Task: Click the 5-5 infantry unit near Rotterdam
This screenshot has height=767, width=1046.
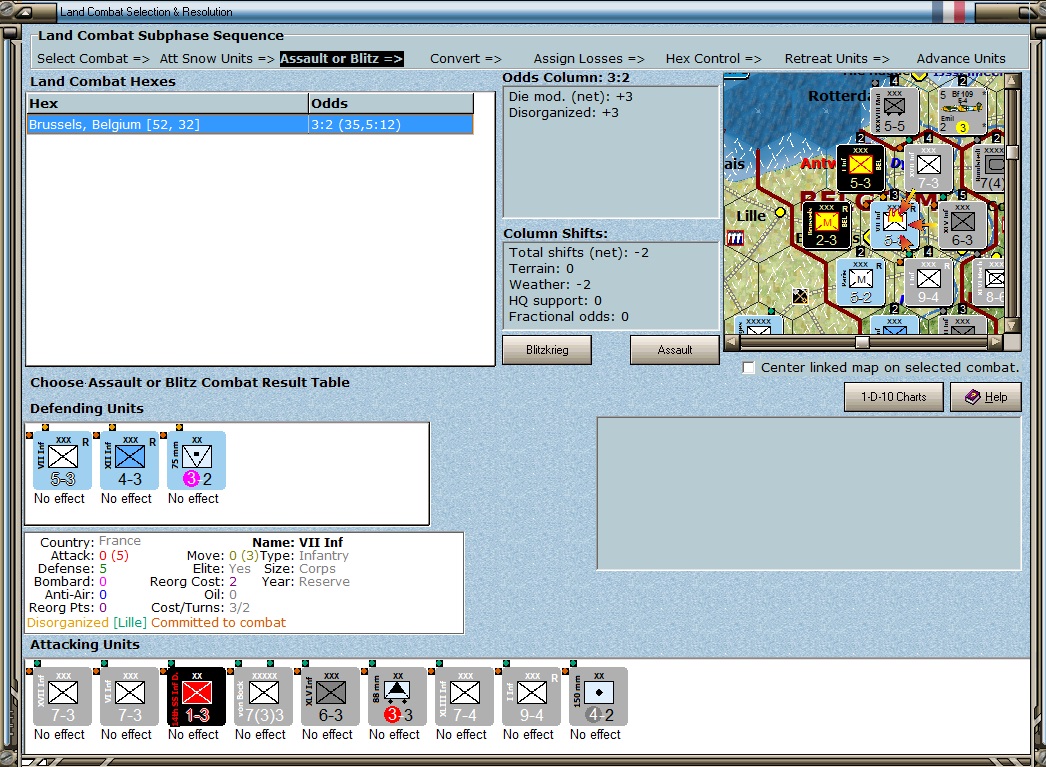Action: coord(895,111)
